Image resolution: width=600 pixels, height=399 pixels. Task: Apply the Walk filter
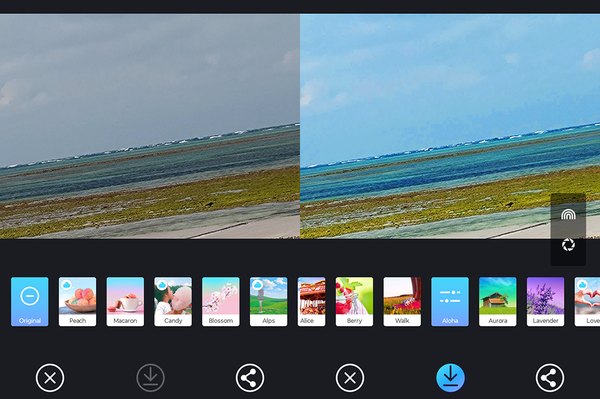click(402, 301)
